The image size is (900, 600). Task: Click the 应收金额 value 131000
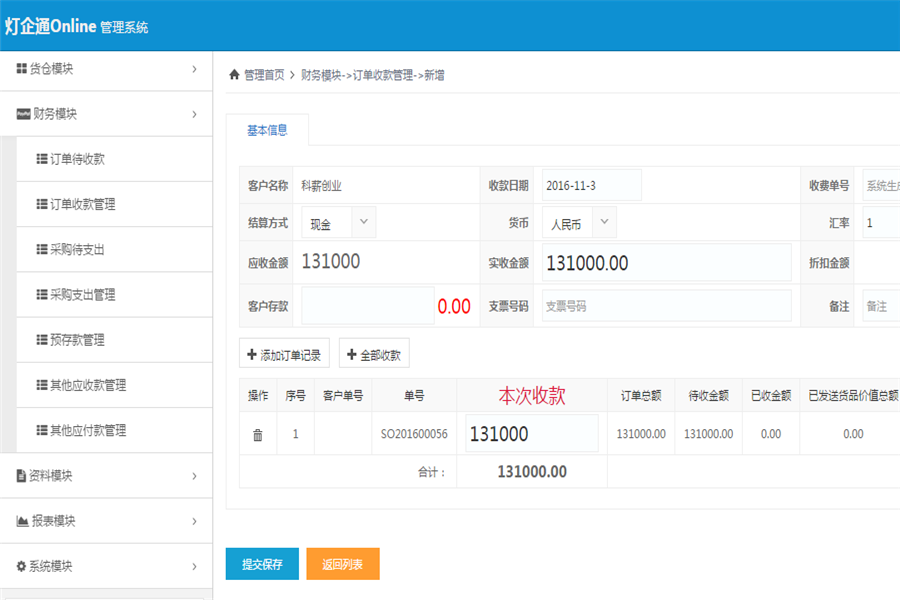pyautogui.click(x=331, y=262)
